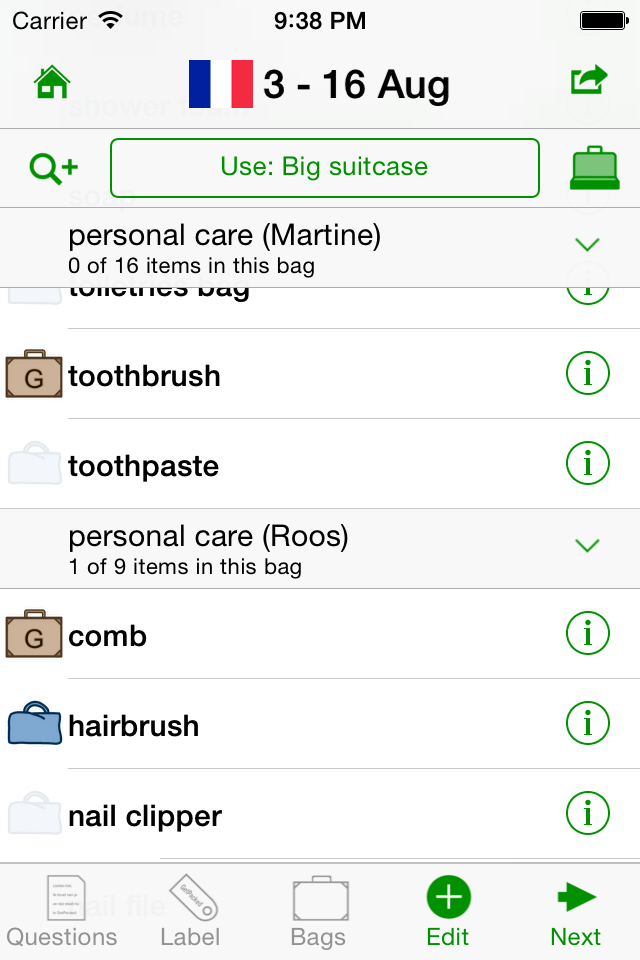This screenshot has height=960, width=640.
Task: Tap the share arrow icon
Action: point(589,80)
